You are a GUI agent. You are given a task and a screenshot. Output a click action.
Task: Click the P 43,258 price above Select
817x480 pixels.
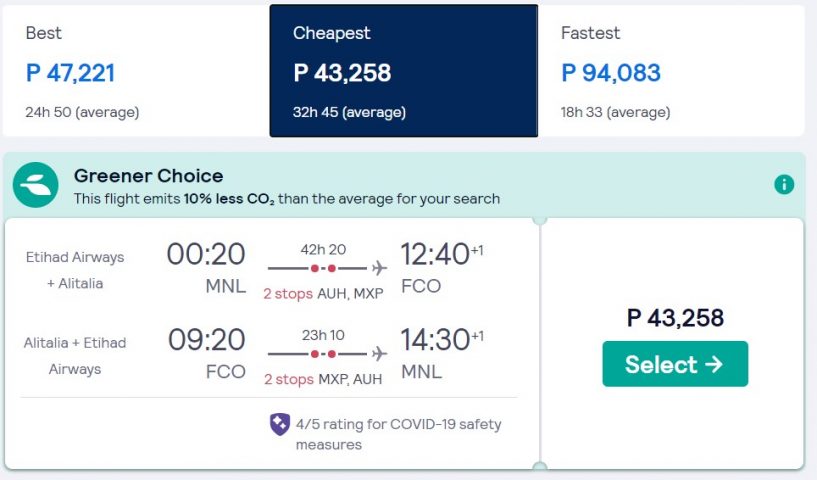[x=675, y=318]
